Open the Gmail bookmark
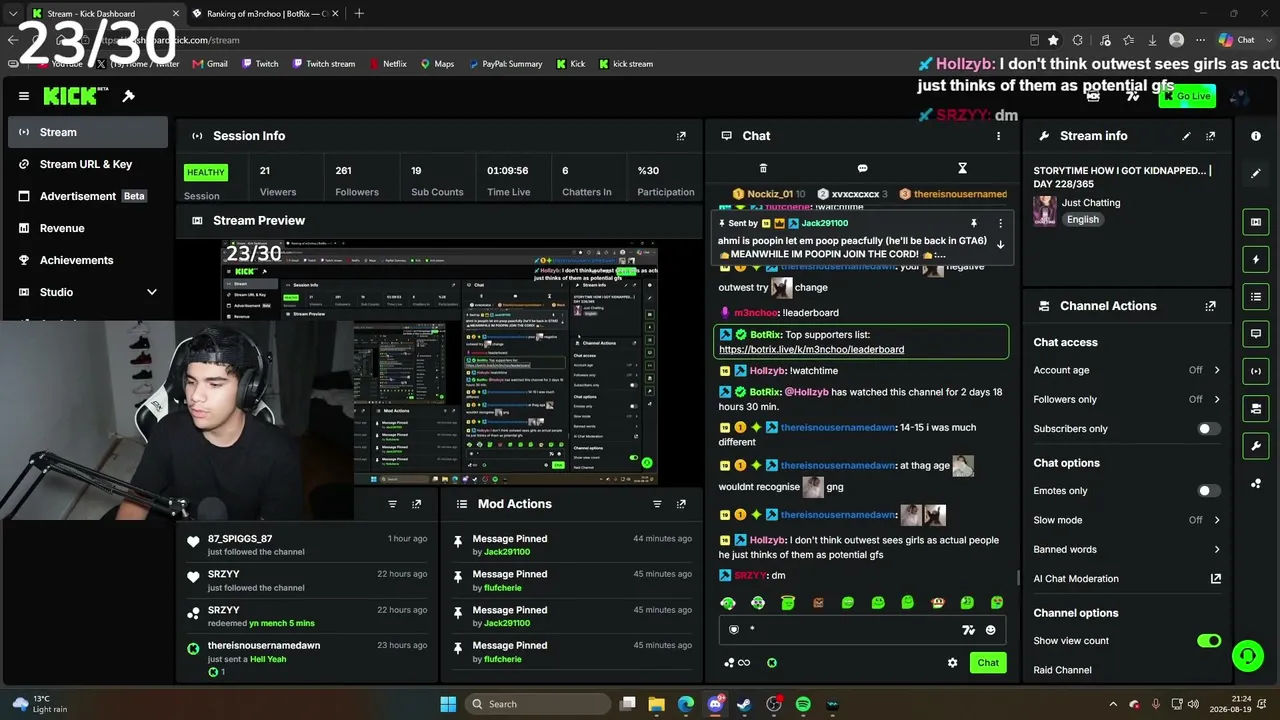 point(210,64)
